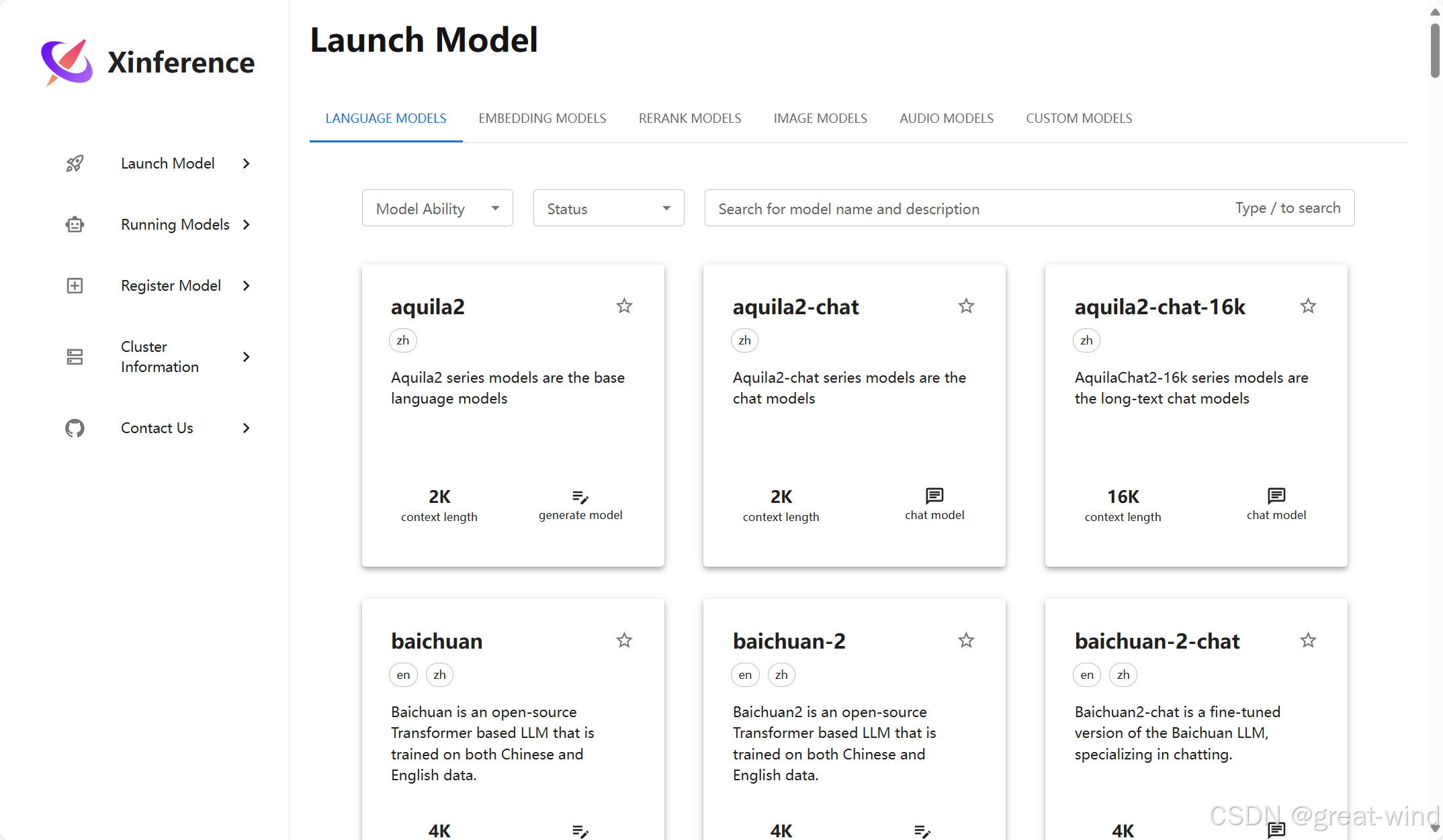Open the baichuan-2-chat model card title
Screen dimensions: 1443x840
1157,641
